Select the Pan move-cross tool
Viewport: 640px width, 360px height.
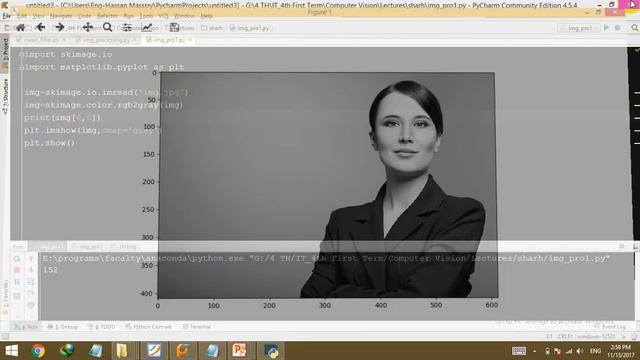88,27
